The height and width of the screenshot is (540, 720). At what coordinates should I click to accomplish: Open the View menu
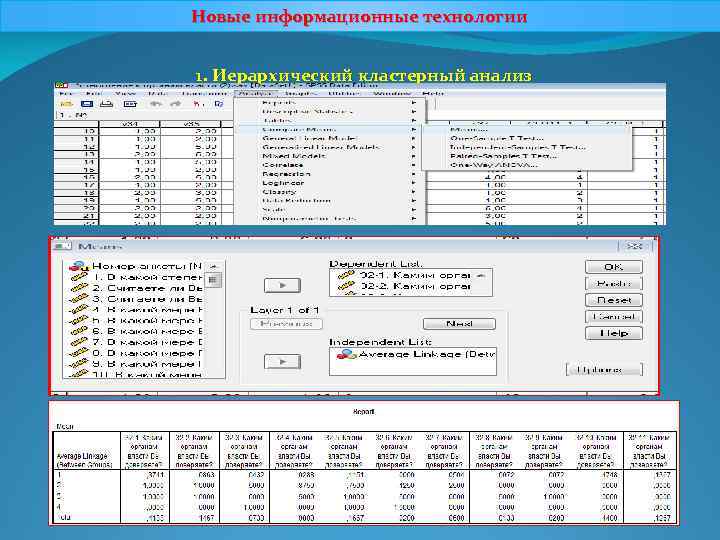[x=125, y=93]
